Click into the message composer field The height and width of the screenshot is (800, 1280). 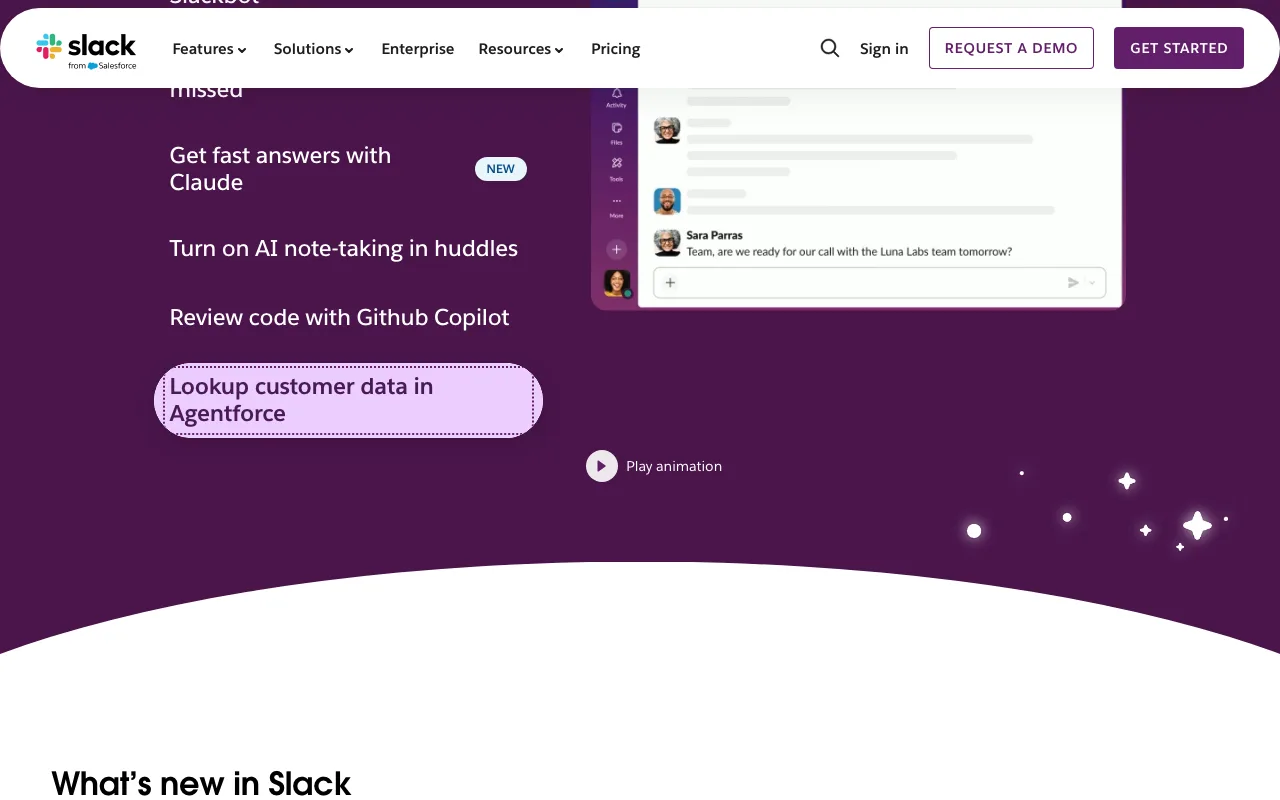[879, 283]
